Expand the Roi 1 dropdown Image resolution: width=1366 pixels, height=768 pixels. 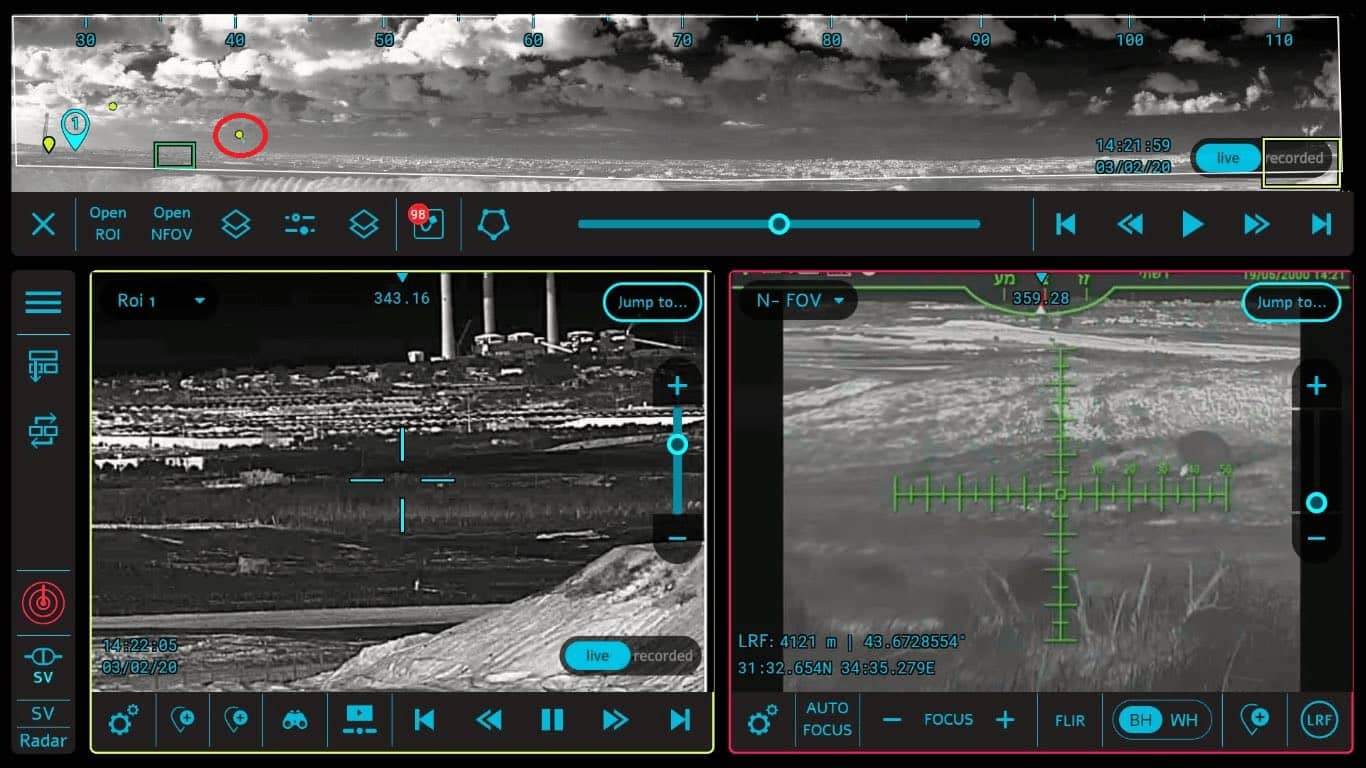coord(157,302)
